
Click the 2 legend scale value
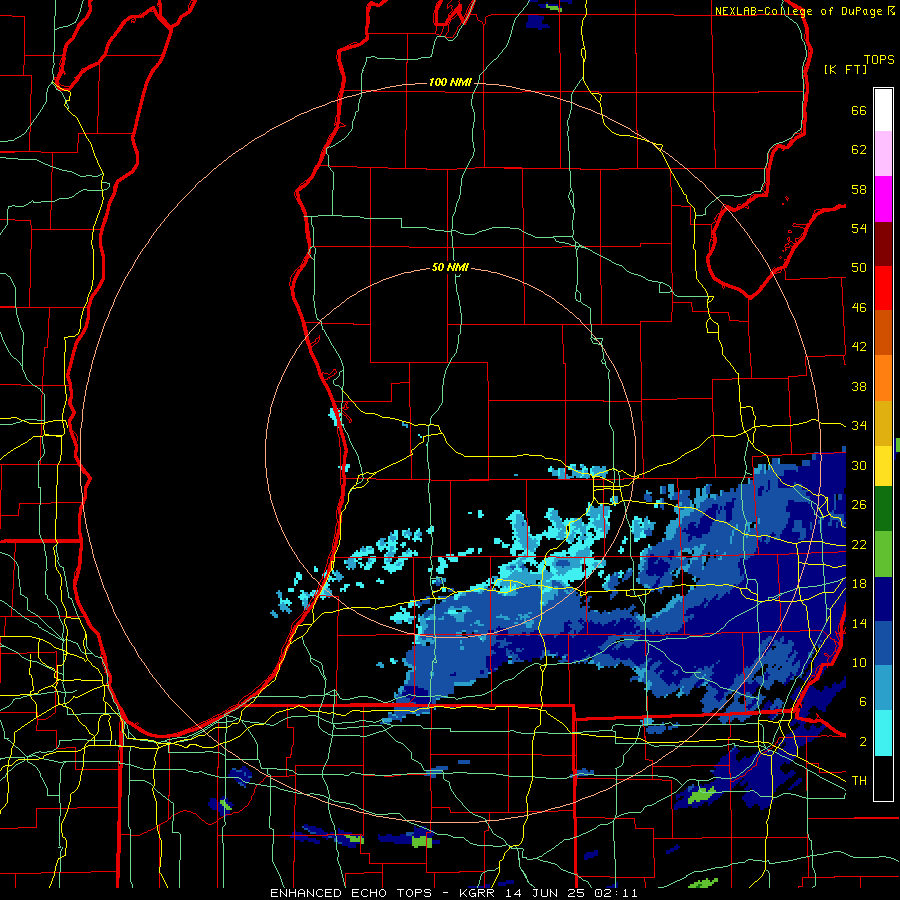point(863,742)
